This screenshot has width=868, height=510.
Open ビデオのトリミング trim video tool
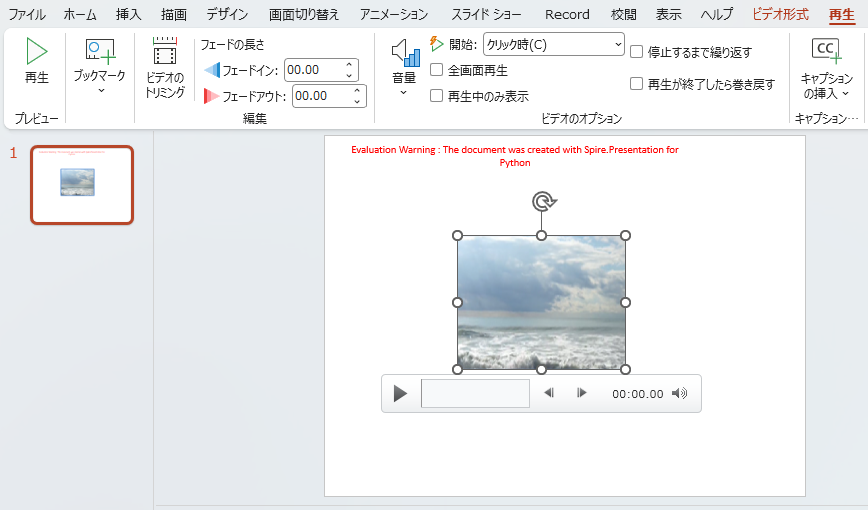click(164, 51)
